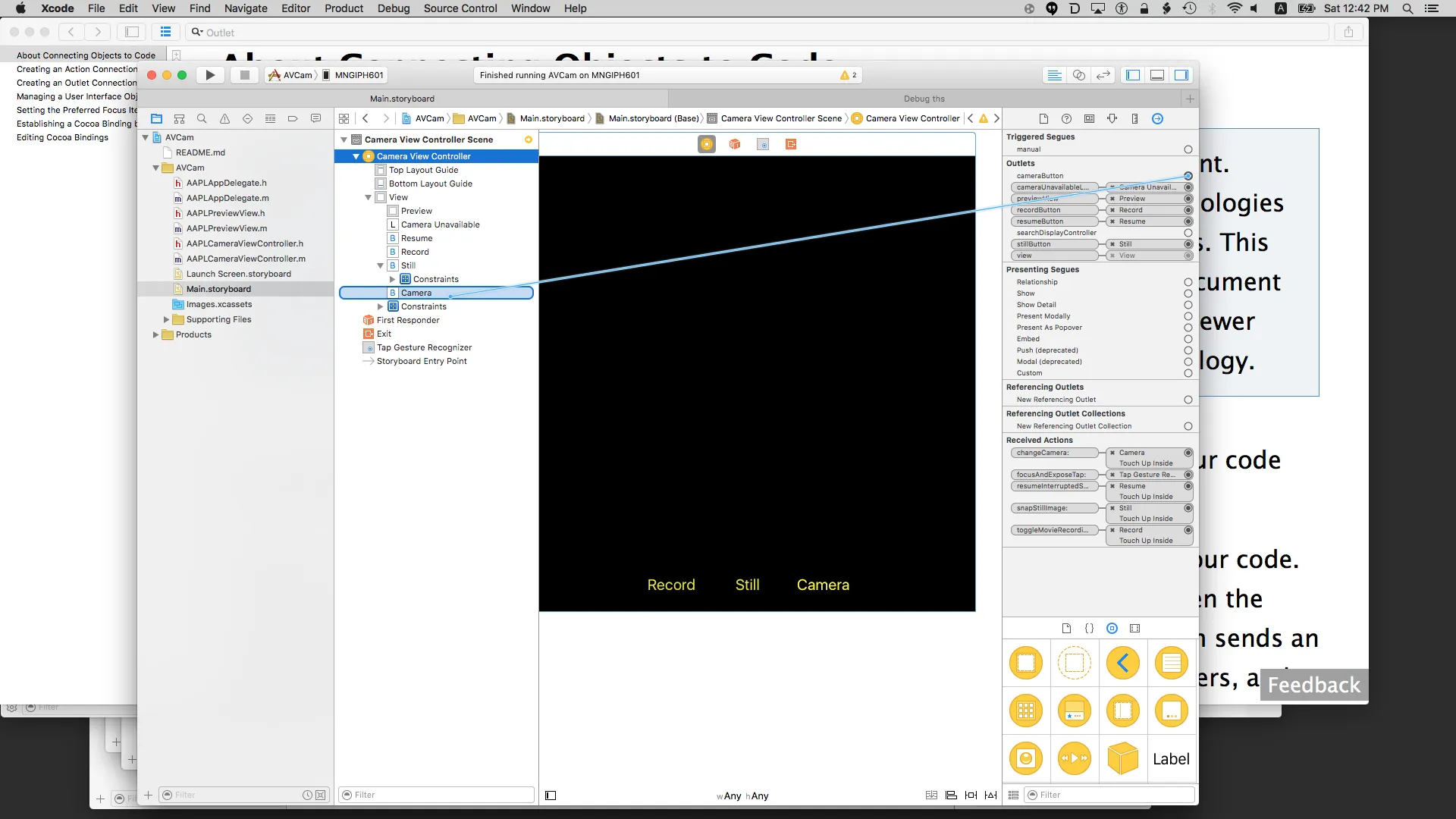Click the Show Detail segue connection circle
This screenshot has width=1456, height=819.
1188,305
